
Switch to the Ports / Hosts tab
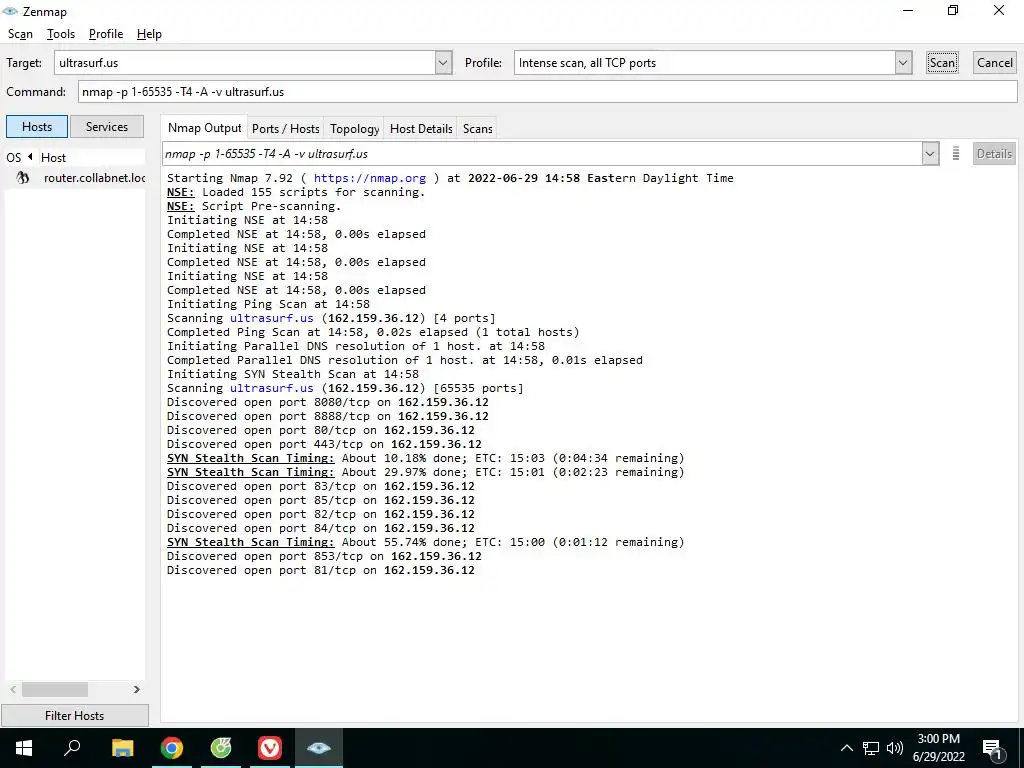point(286,129)
